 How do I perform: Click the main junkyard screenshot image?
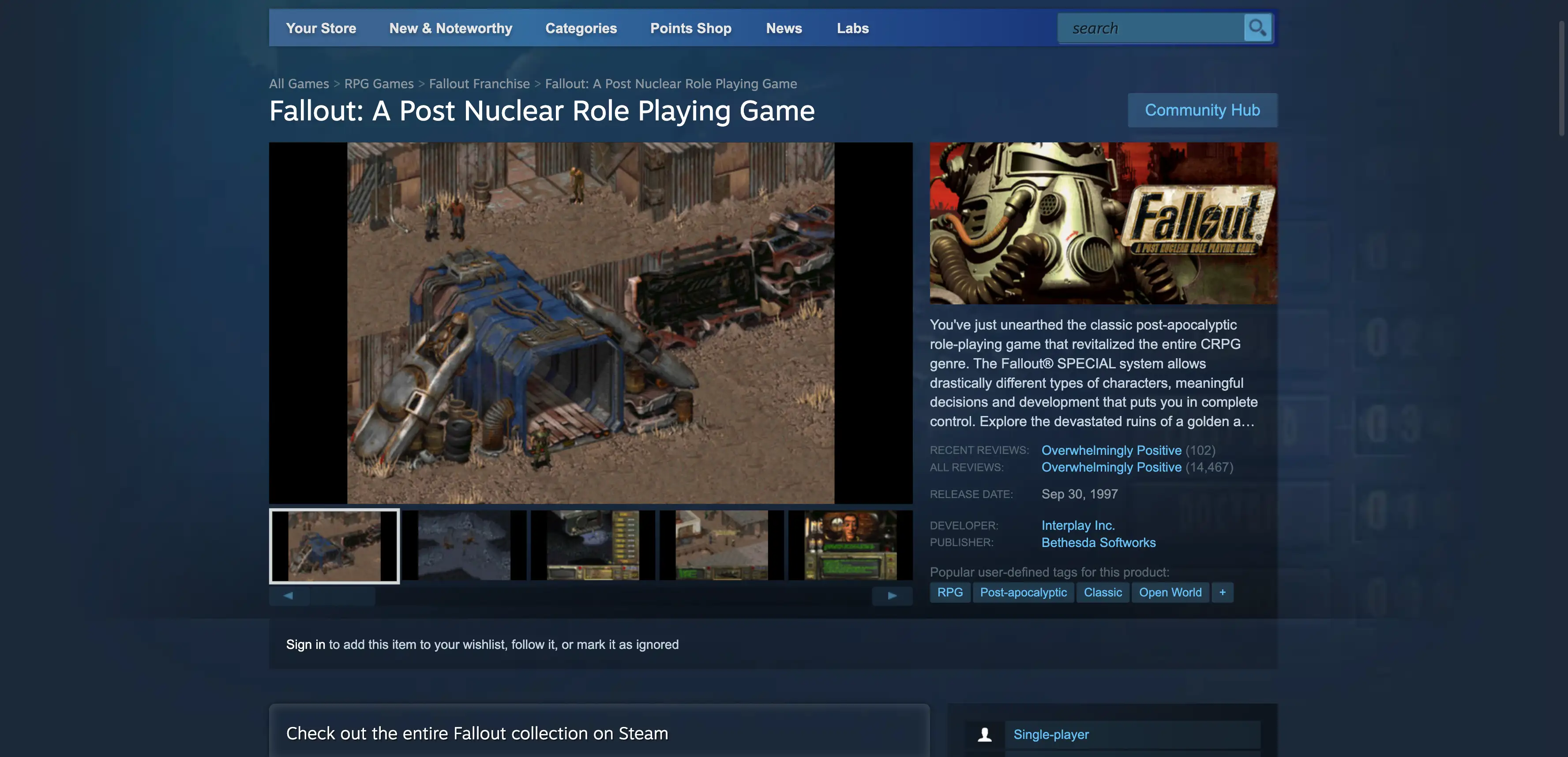pyautogui.click(x=590, y=323)
